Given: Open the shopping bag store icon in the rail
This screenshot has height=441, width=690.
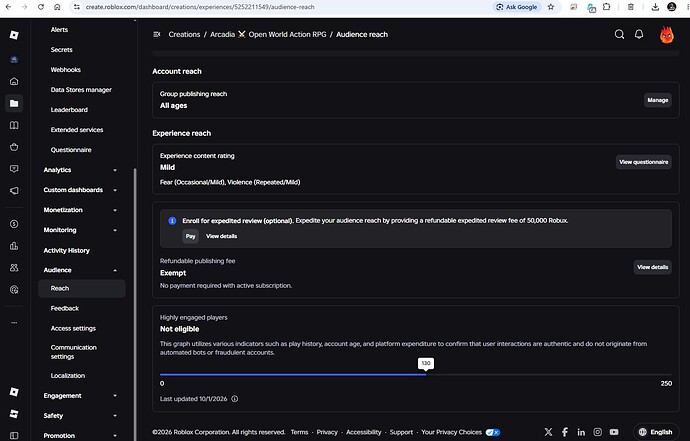Looking at the screenshot, I should coord(14,147).
